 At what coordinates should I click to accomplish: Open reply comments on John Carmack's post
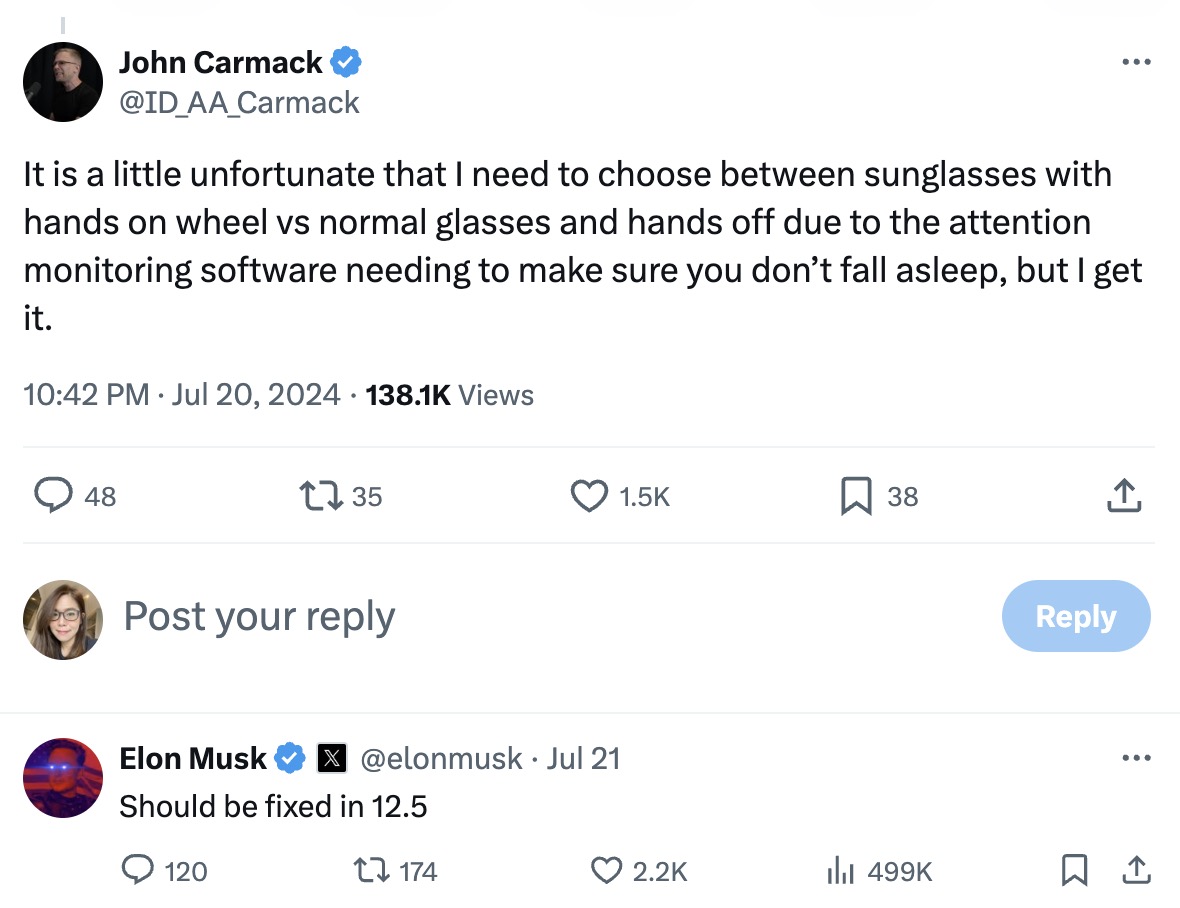(75, 496)
